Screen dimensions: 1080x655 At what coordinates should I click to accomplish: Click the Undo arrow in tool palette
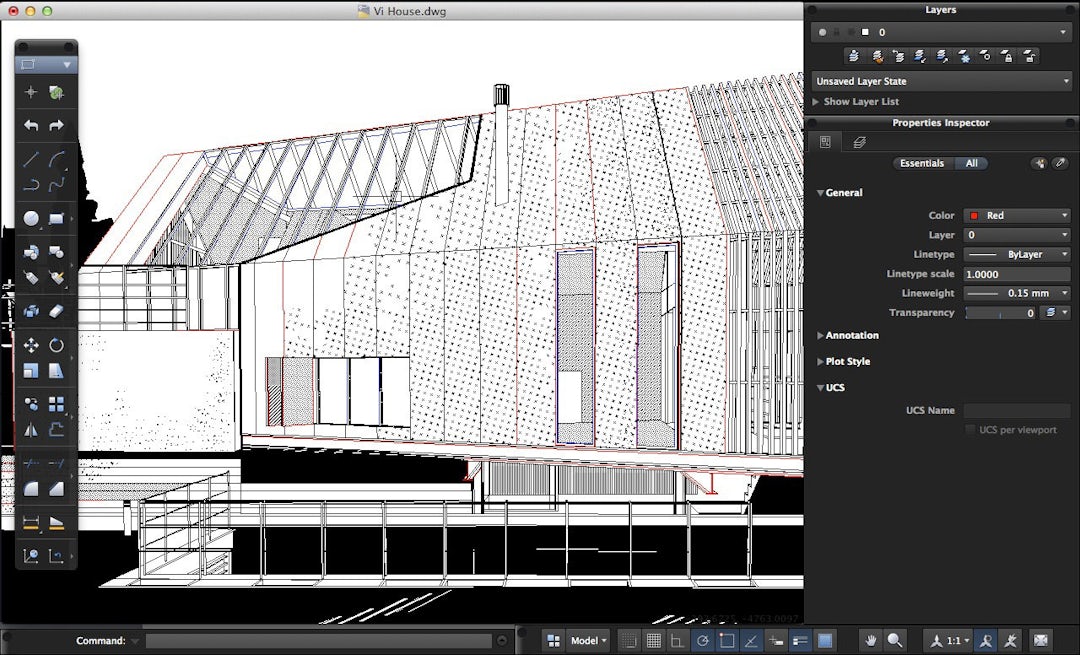pyautogui.click(x=31, y=125)
